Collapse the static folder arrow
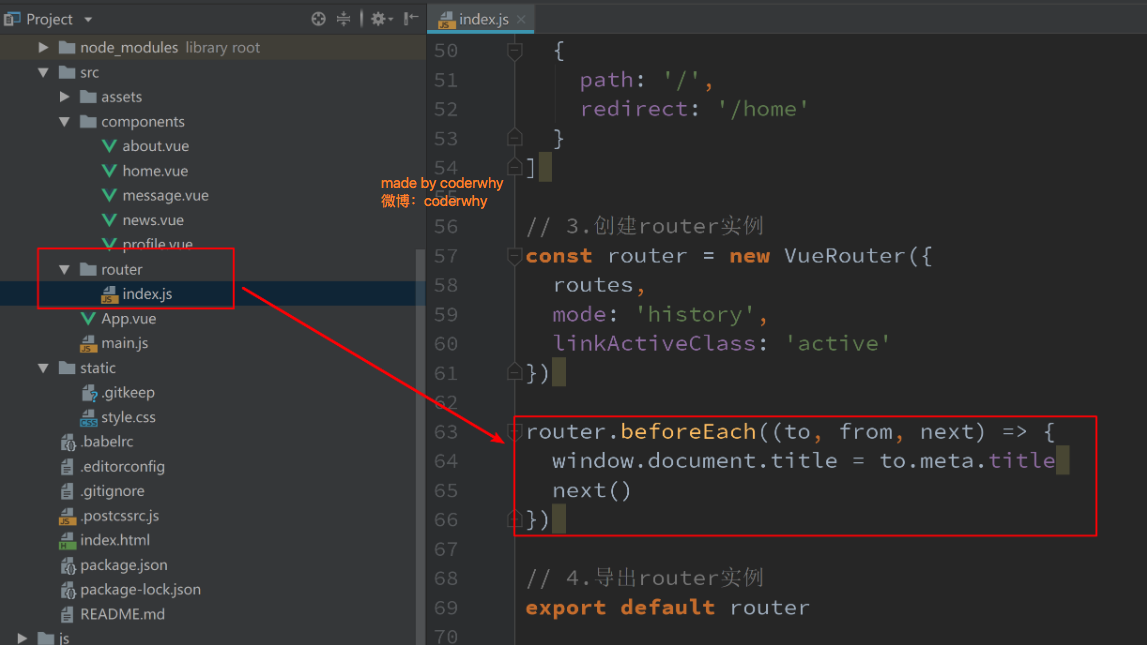This screenshot has width=1147, height=645. 43,368
